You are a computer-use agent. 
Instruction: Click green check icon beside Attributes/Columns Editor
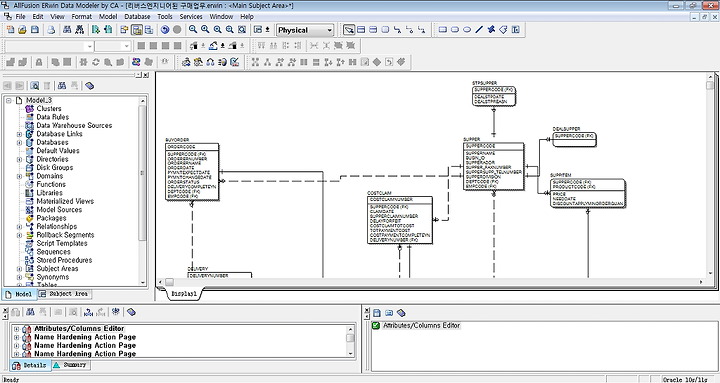tap(376, 326)
